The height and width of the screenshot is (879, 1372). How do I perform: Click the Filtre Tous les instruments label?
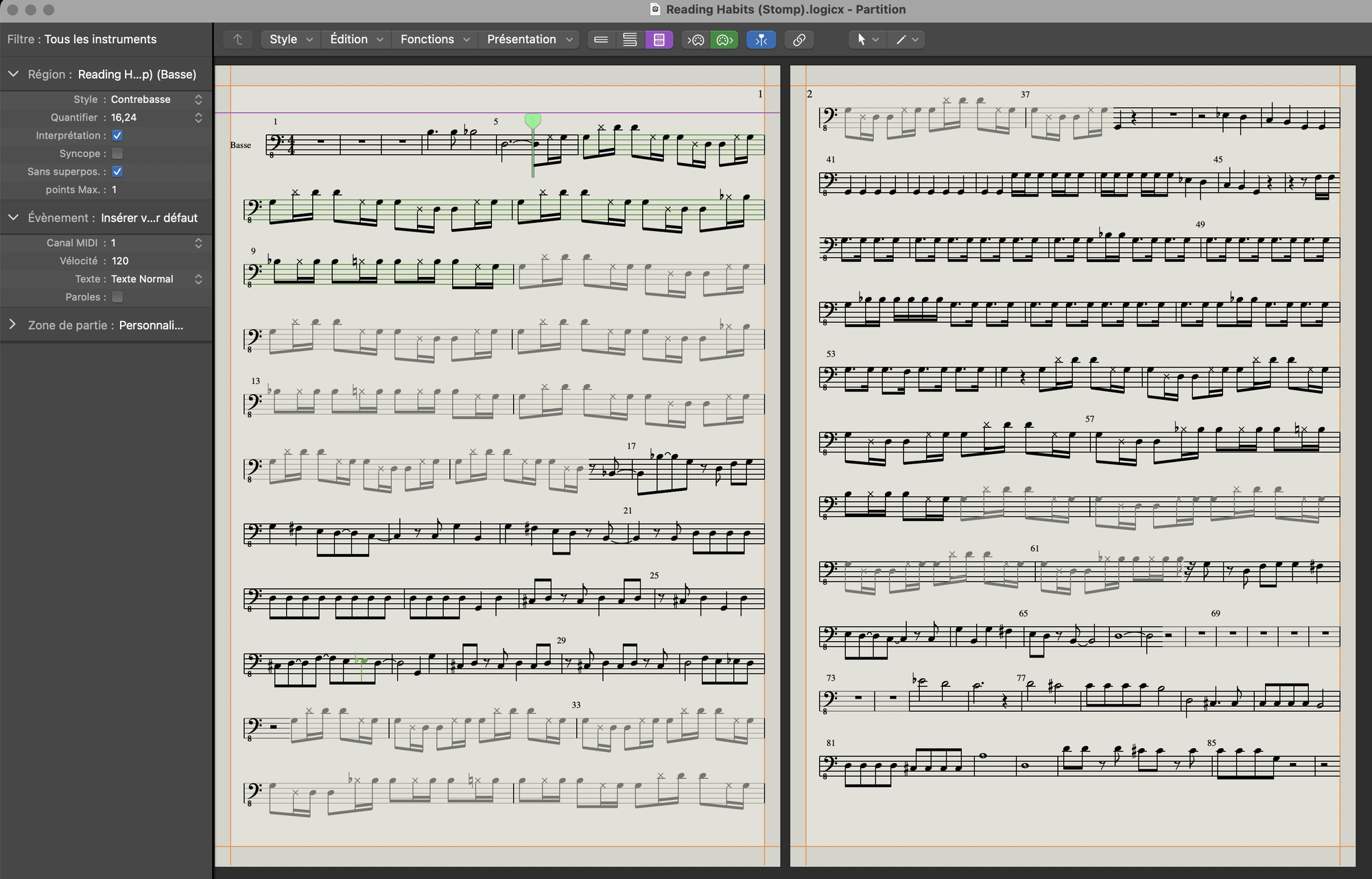coord(82,39)
